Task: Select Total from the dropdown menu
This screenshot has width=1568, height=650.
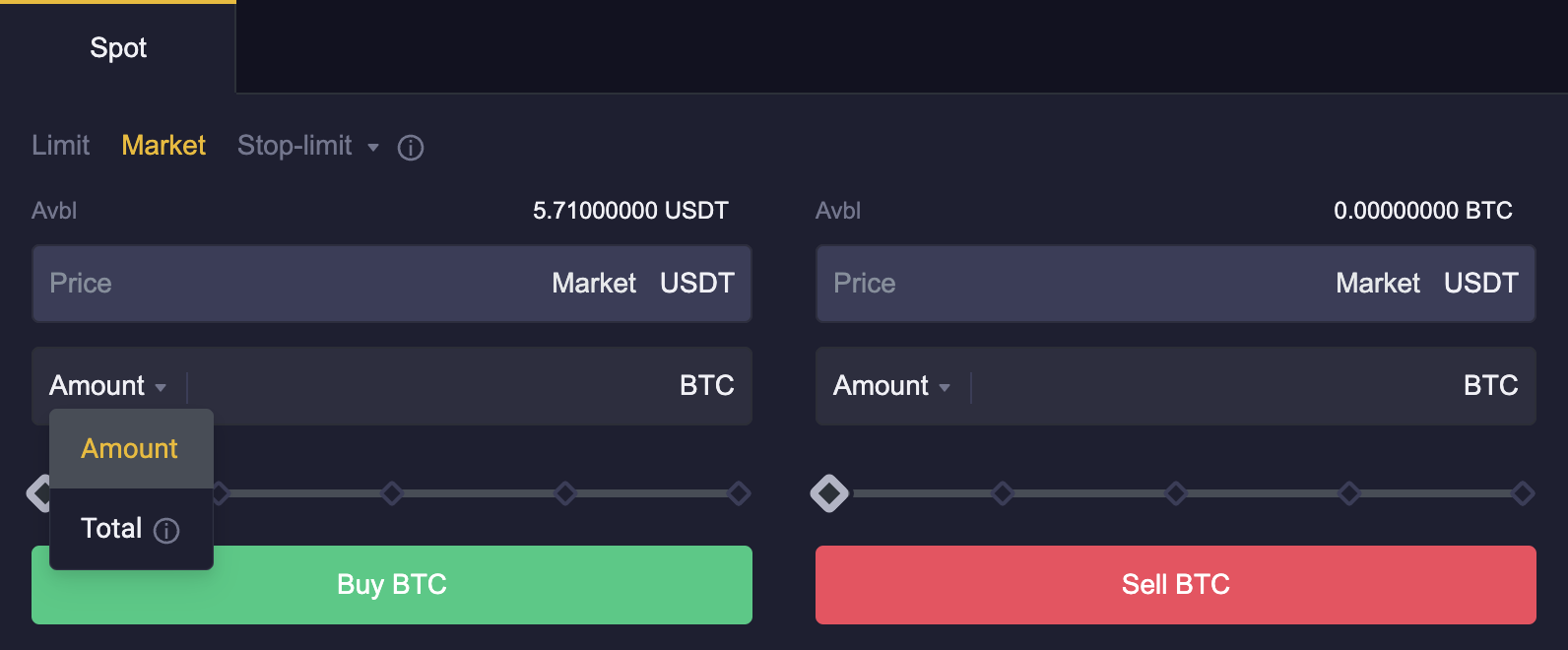Action: click(x=112, y=529)
